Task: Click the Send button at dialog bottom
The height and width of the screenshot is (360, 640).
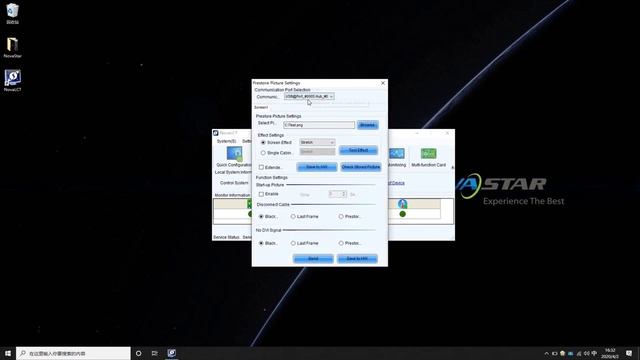Action: tap(313, 259)
